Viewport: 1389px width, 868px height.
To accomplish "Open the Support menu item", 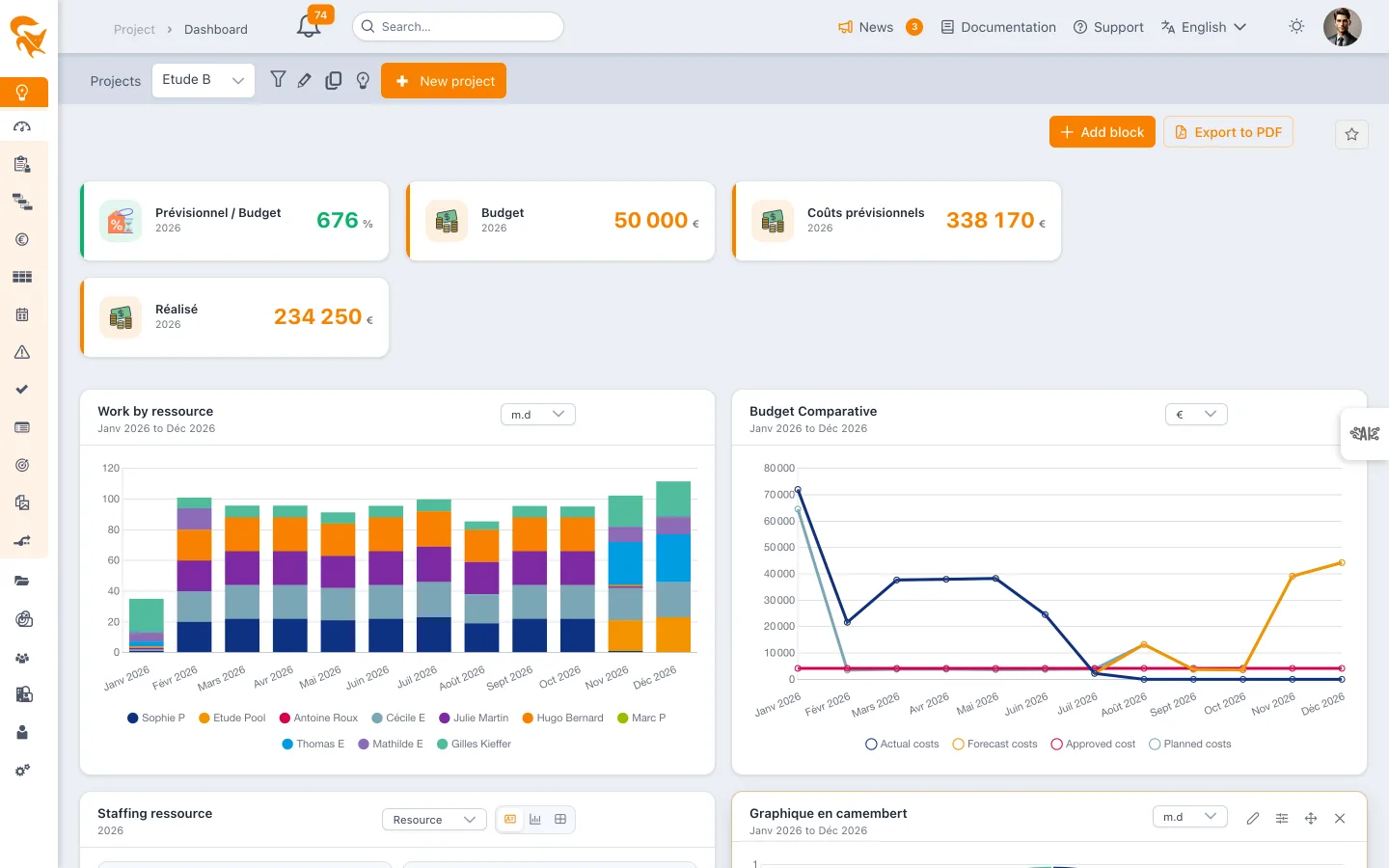I will 1108,27.
